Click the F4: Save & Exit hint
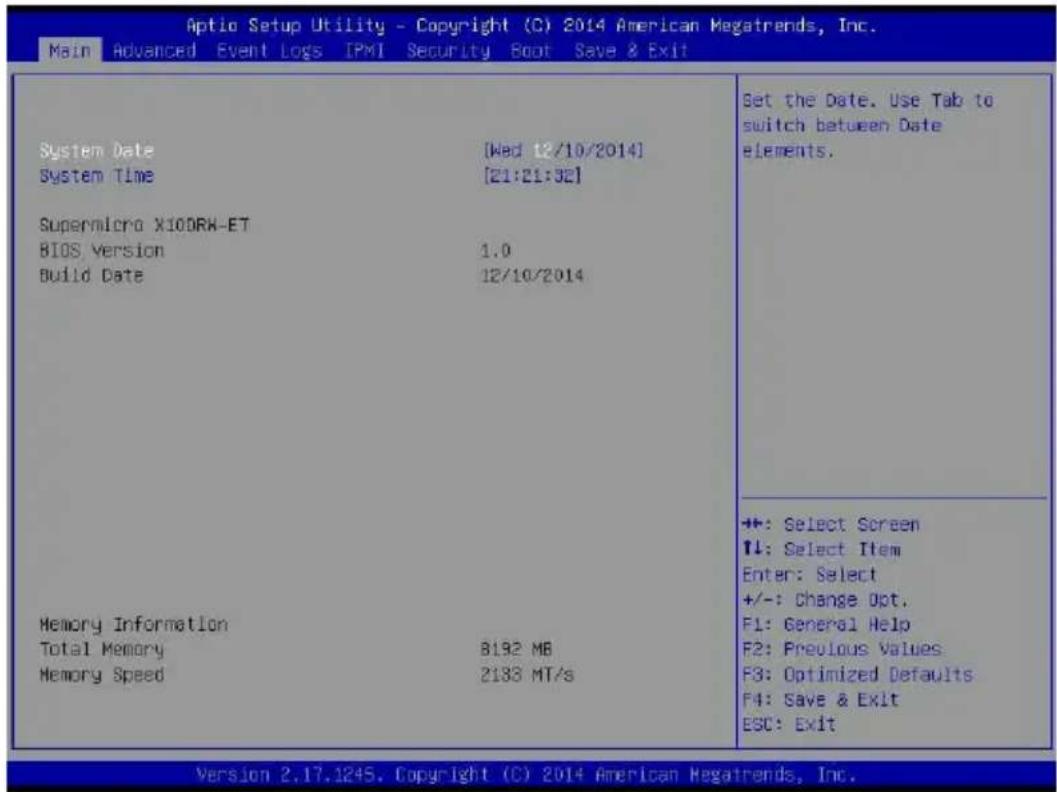The height and width of the screenshot is (792, 1057). pyautogui.click(x=820, y=700)
